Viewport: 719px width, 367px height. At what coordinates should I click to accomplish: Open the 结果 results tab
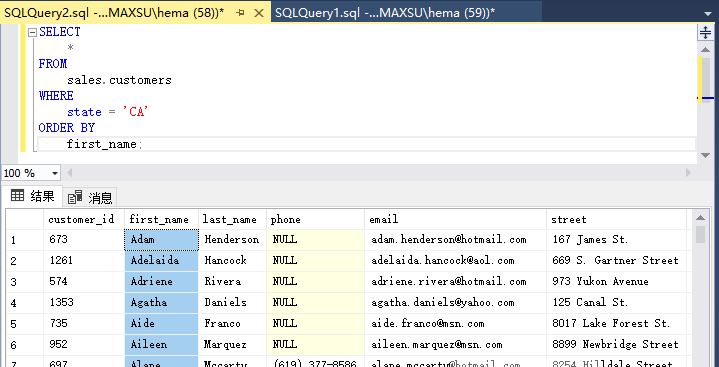tap(32, 196)
